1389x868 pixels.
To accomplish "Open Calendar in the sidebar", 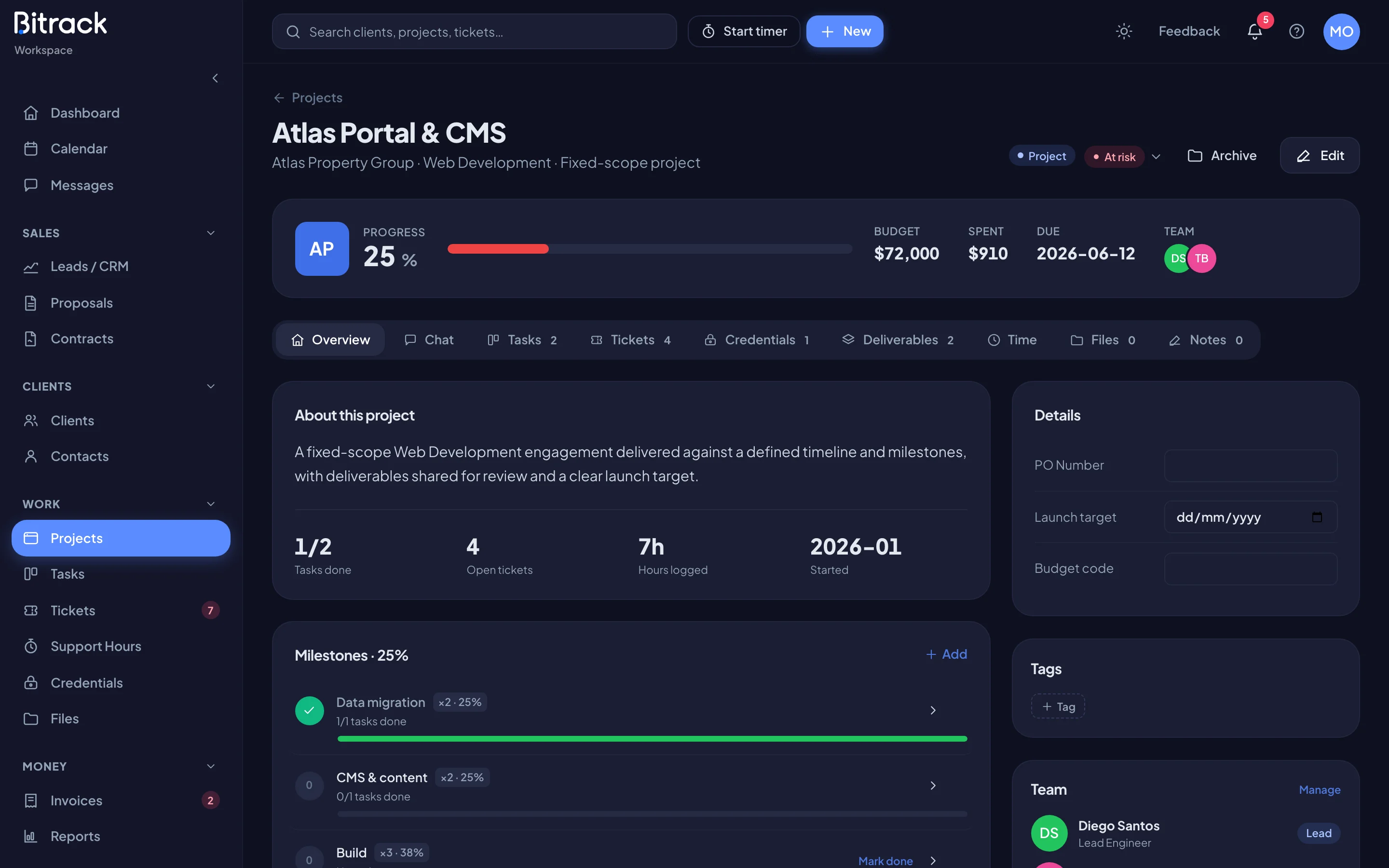I will (x=121, y=149).
